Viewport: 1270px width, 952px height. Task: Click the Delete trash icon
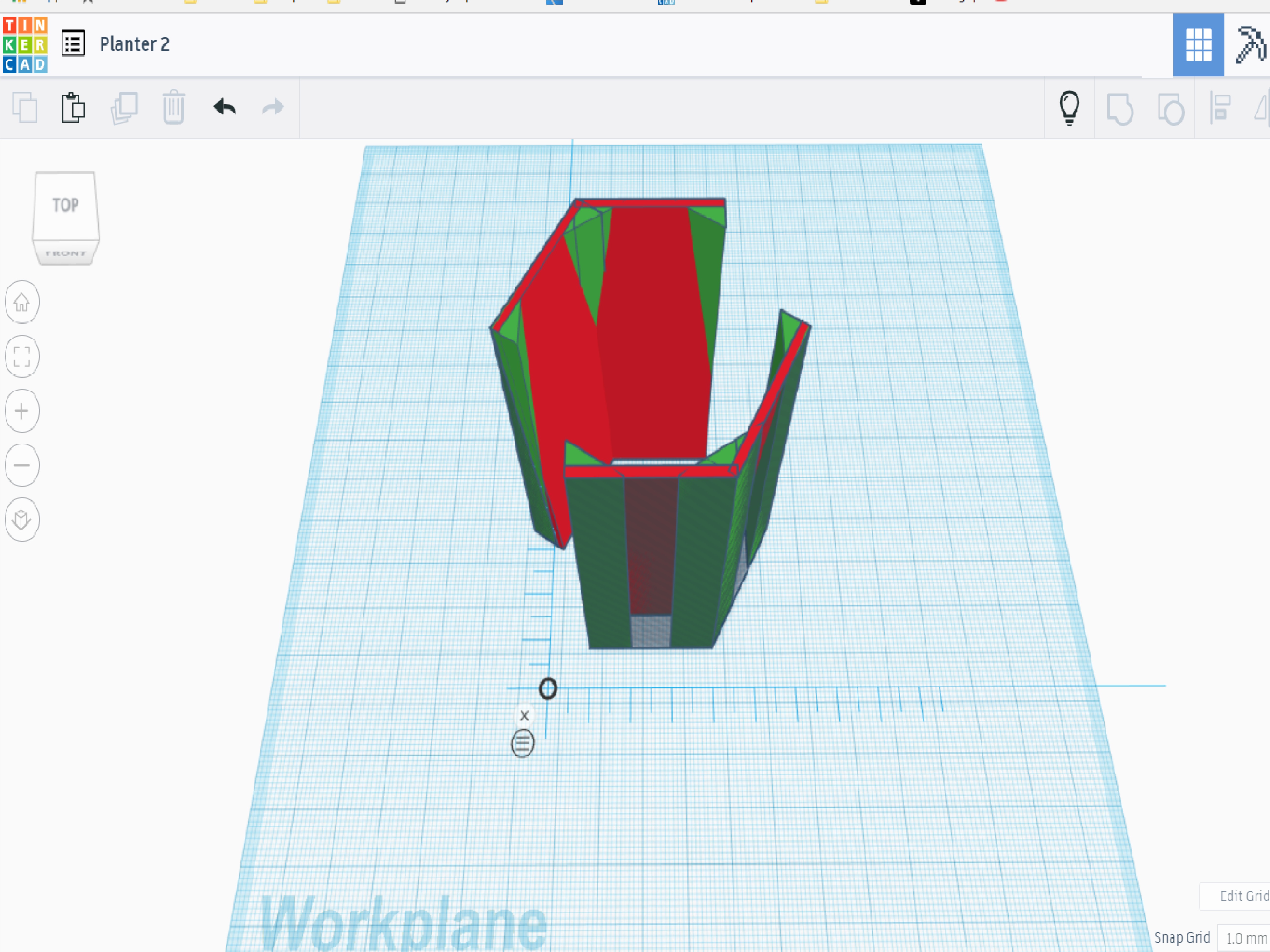pyautogui.click(x=173, y=107)
